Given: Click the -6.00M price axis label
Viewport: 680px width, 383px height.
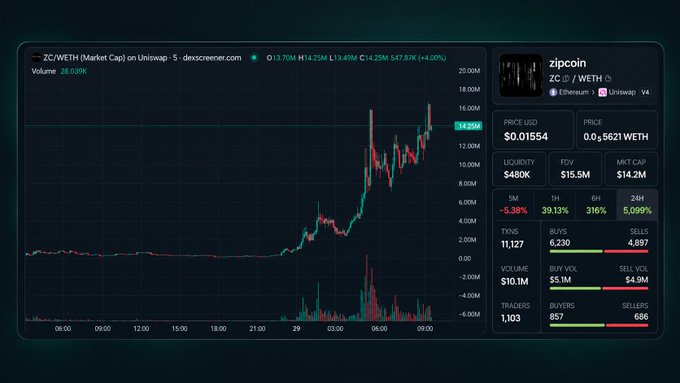Looking at the screenshot, I should pos(469,314).
